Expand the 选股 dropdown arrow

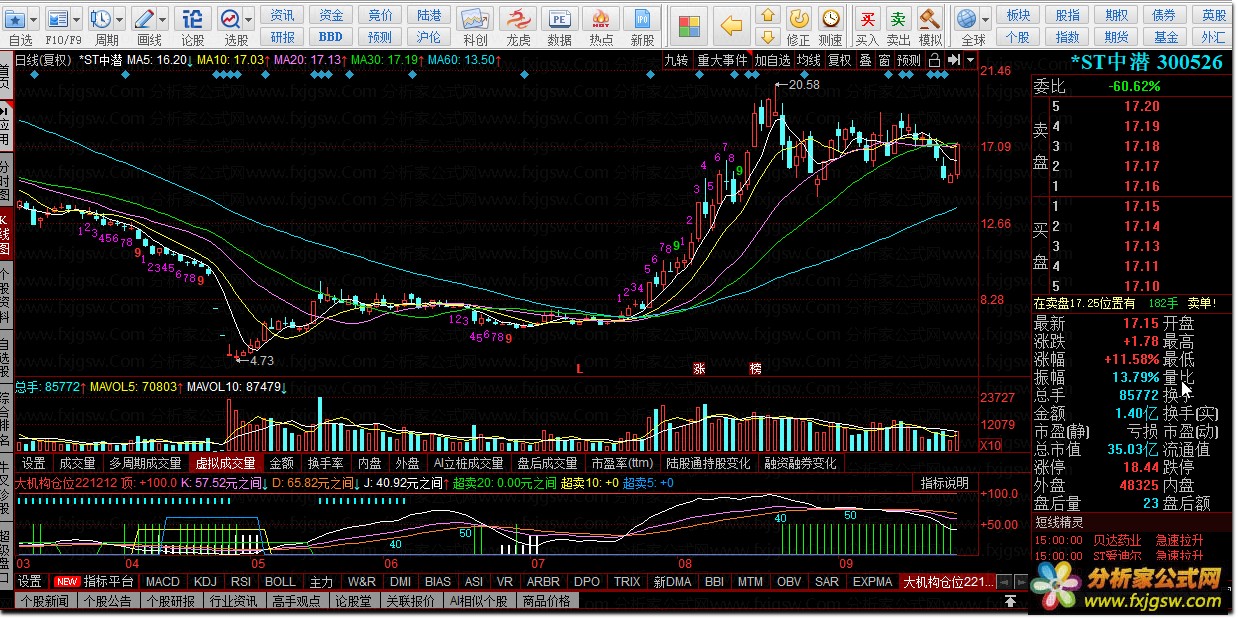pos(248,19)
